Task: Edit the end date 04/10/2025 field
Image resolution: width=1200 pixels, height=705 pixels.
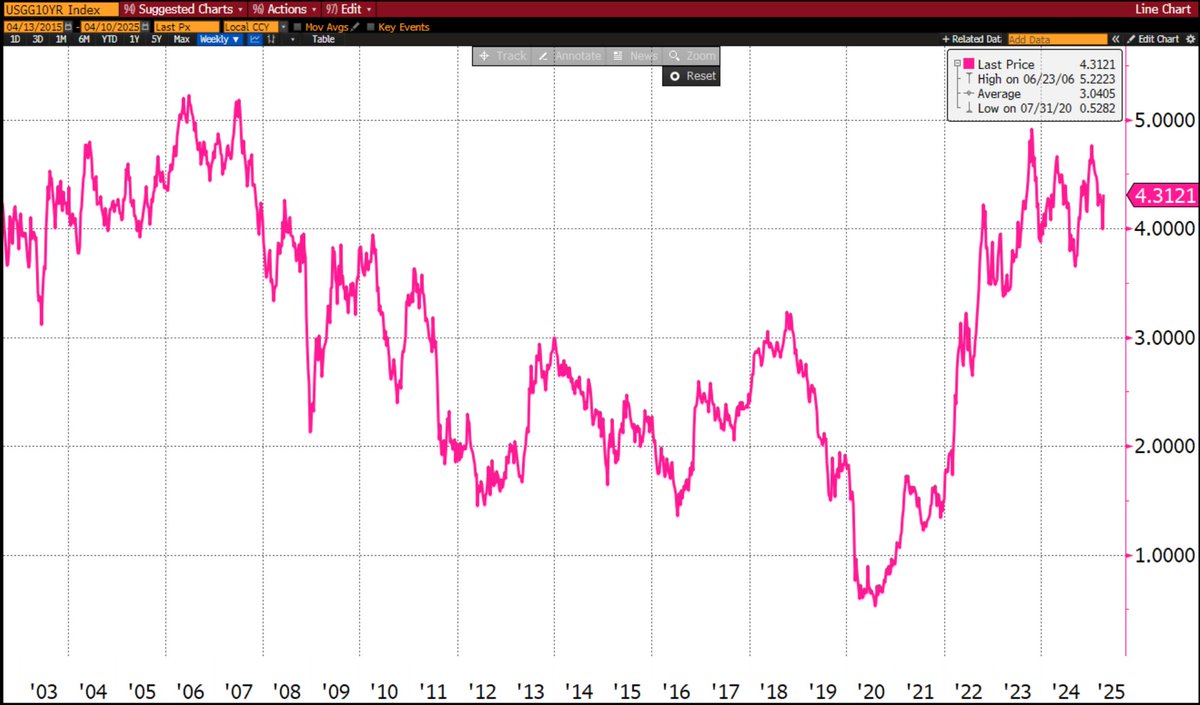Action: click(x=110, y=27)
